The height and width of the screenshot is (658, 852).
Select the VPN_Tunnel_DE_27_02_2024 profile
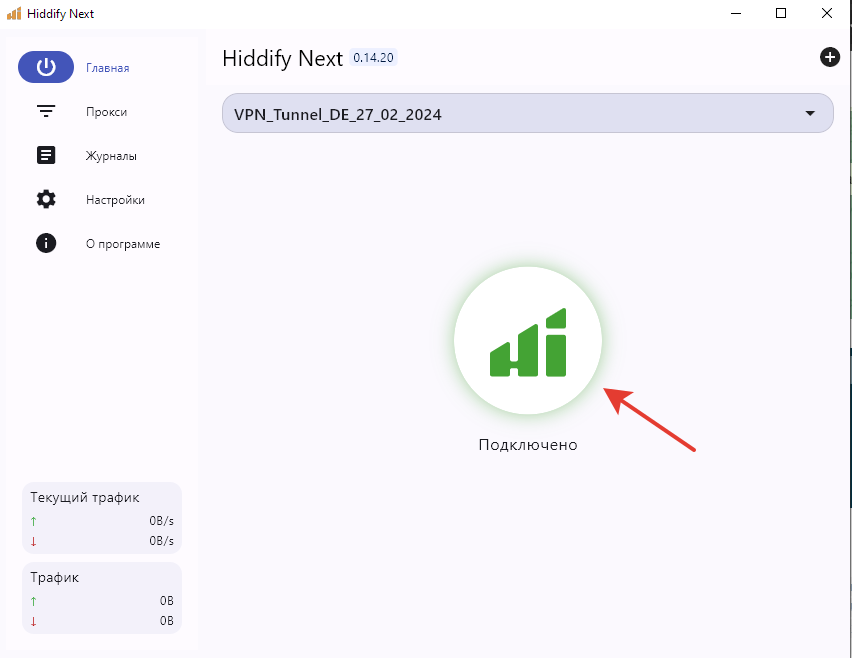pos(528,113)
